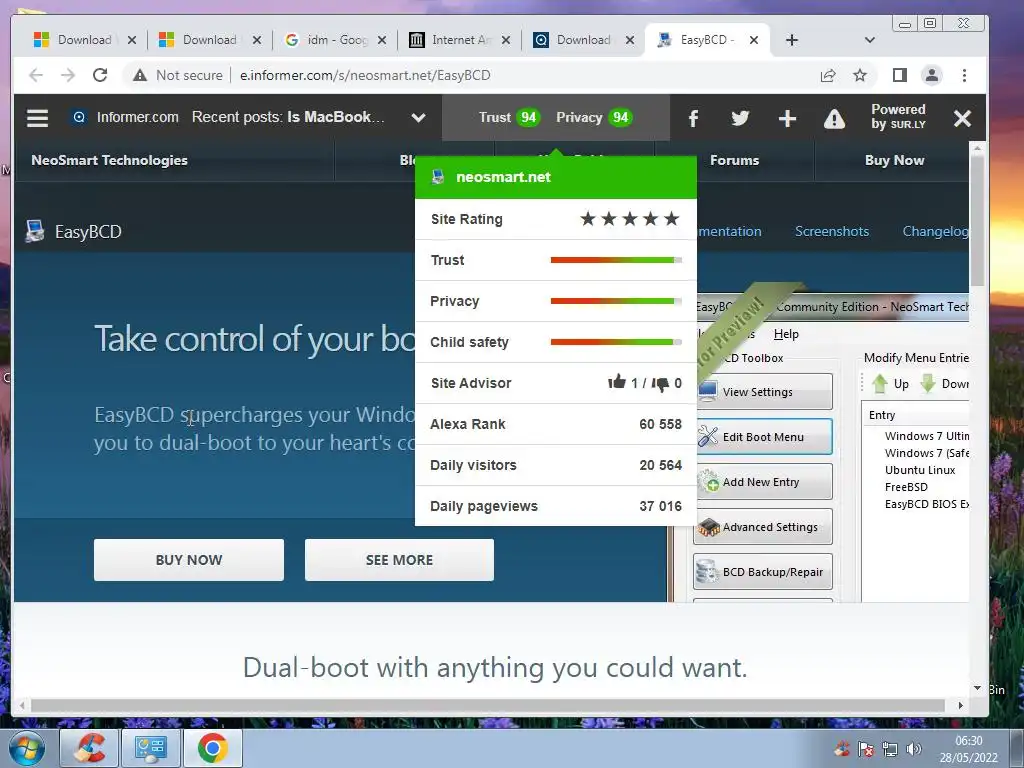Open Chrome profile avatar
This screenshot has width=1024, height=768.
tap(932, 75)
